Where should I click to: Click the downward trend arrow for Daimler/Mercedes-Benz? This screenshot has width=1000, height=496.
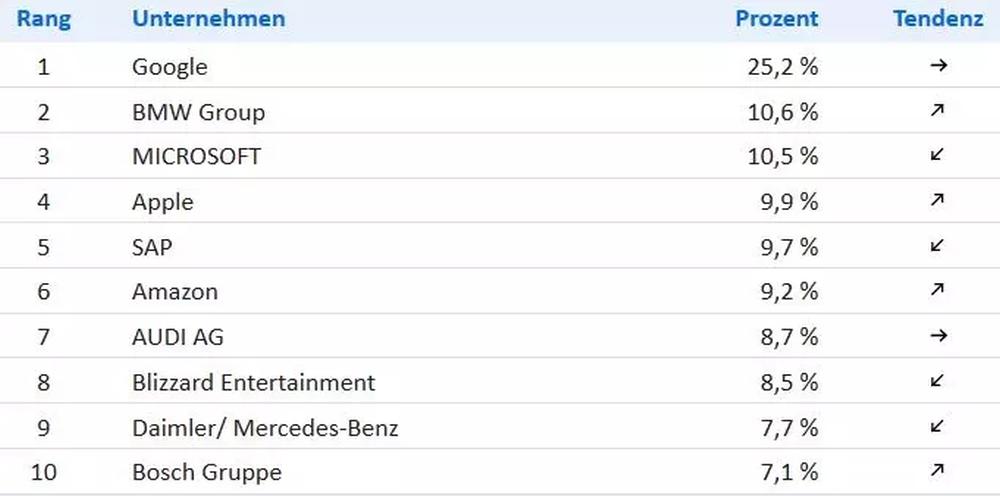pos(937,427)
